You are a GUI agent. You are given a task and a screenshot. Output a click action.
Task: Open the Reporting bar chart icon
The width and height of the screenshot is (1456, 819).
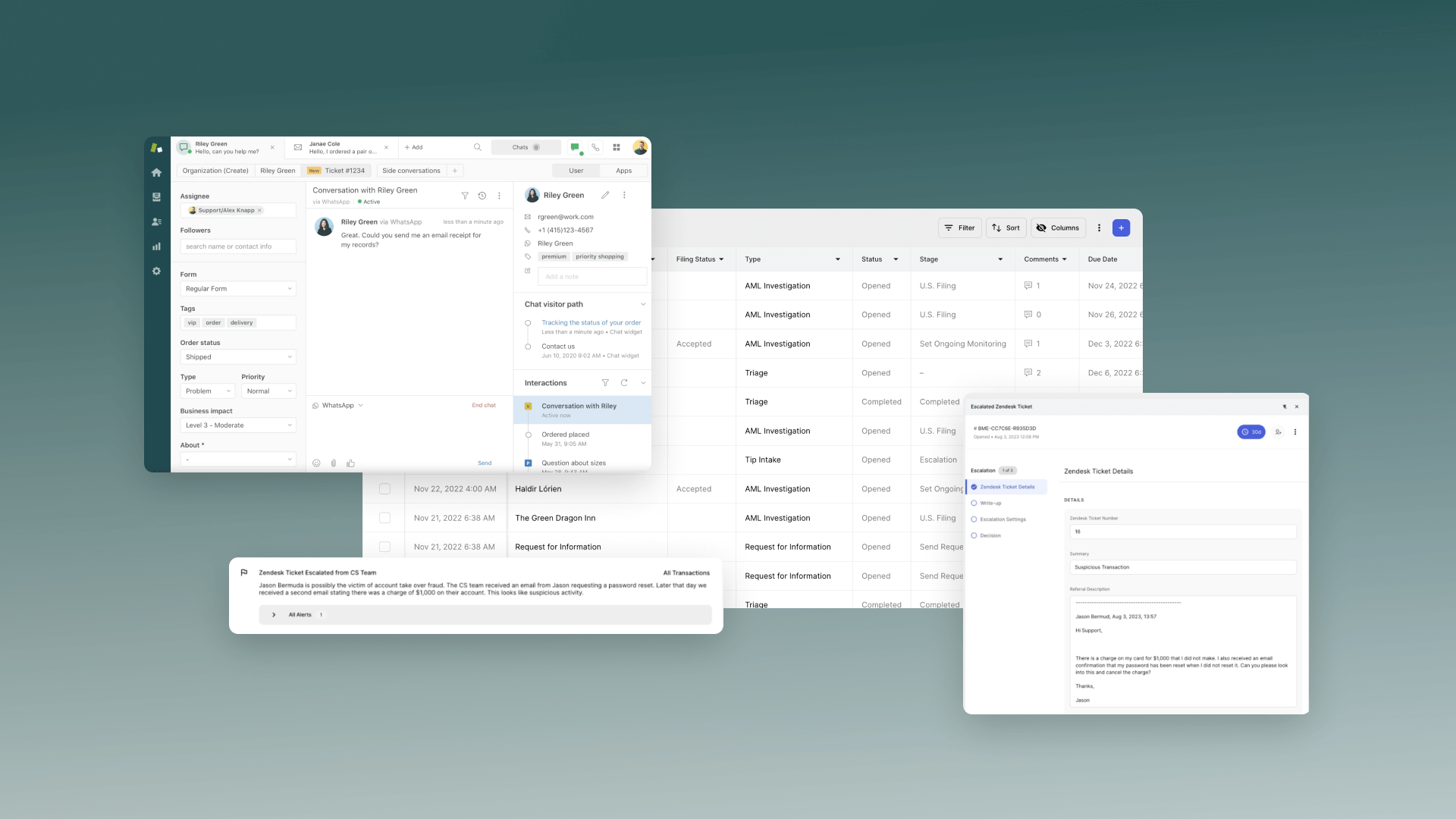click(x=156, y=246)
